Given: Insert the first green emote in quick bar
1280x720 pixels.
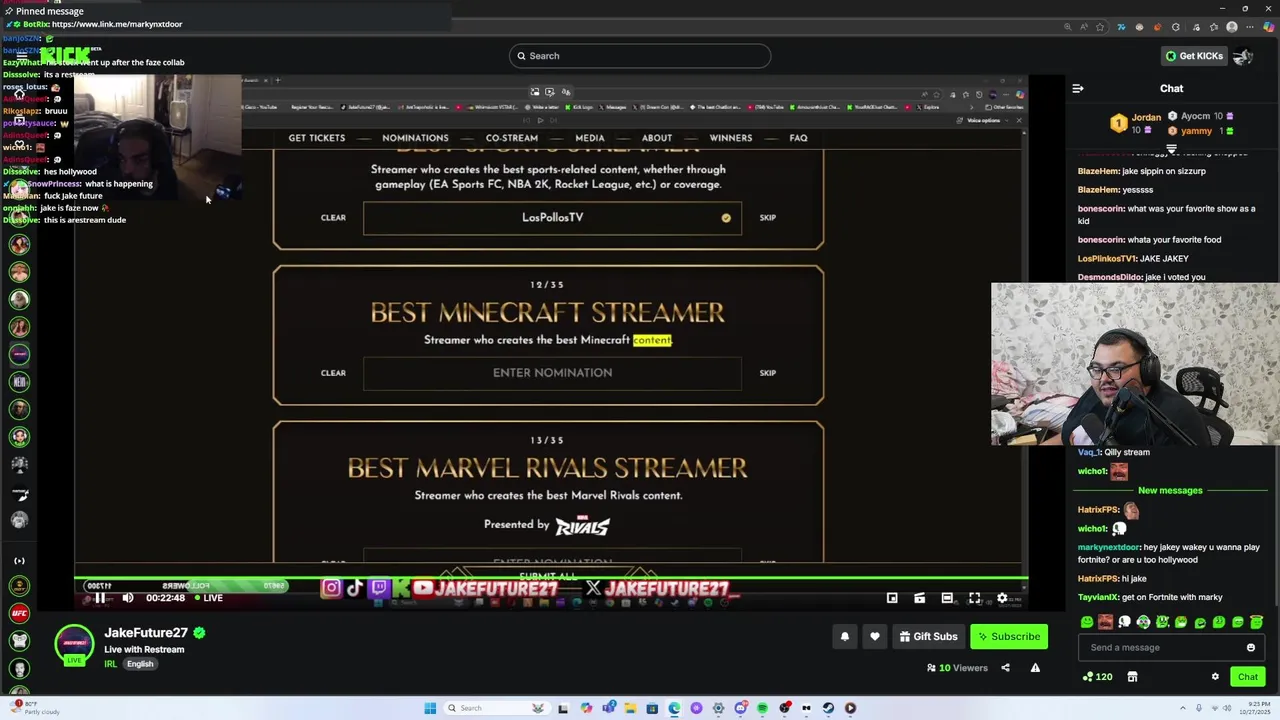Looking at the screenshot, I should pyautogui.click(x=1087, y=622).
